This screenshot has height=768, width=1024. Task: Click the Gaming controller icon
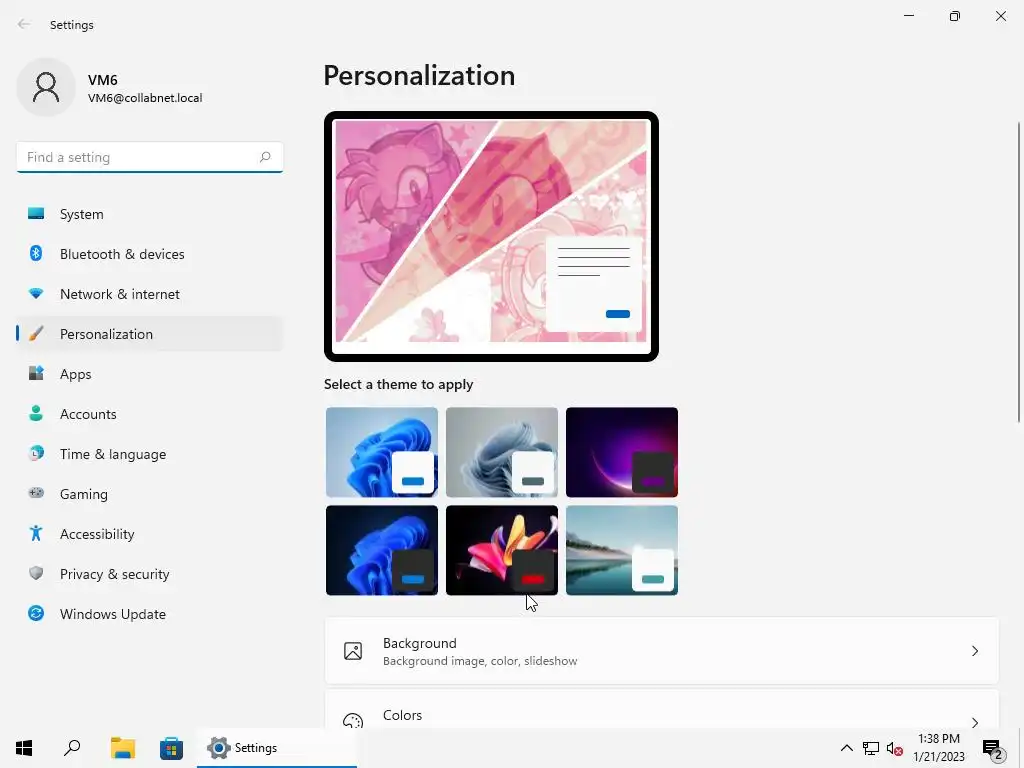click(36, 493)
